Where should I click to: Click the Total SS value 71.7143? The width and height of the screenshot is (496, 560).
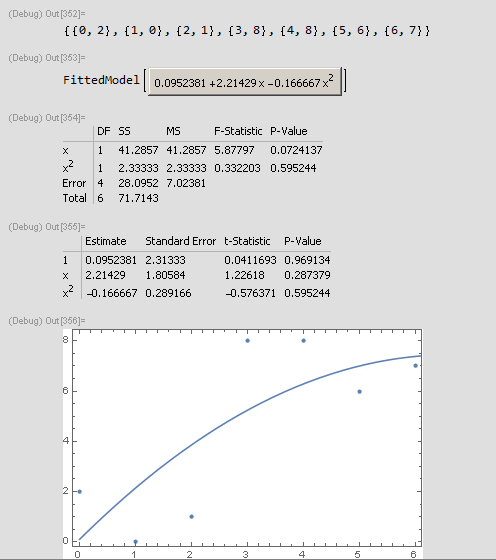point(138,198)
